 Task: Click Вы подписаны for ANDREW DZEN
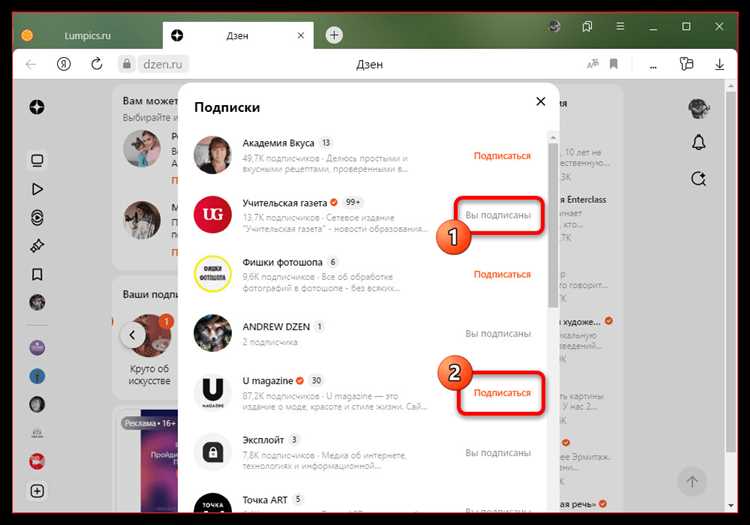pos(498,334)
